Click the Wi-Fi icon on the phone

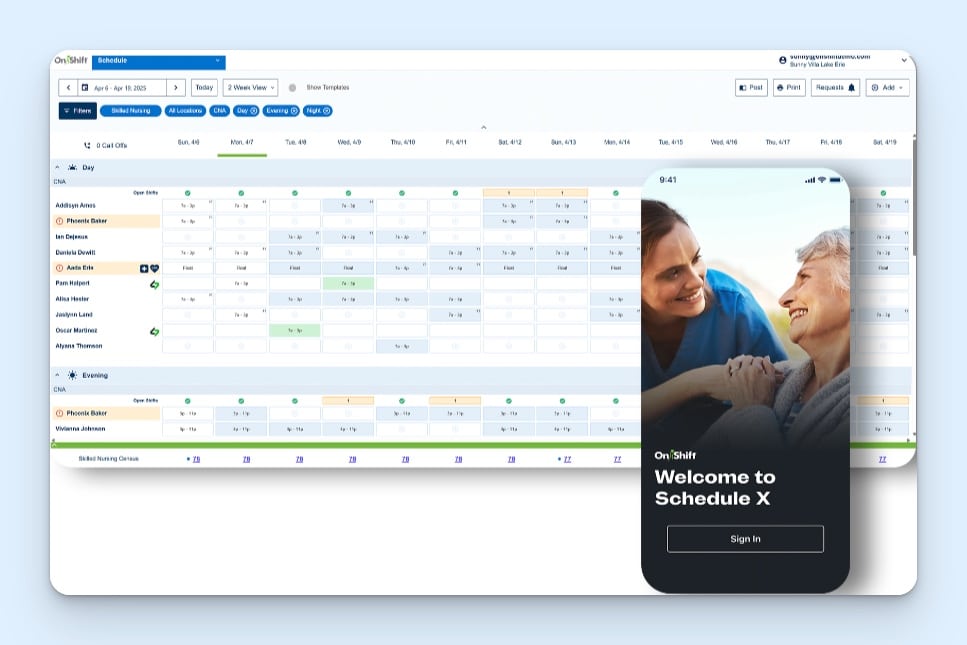pos(821,180)
